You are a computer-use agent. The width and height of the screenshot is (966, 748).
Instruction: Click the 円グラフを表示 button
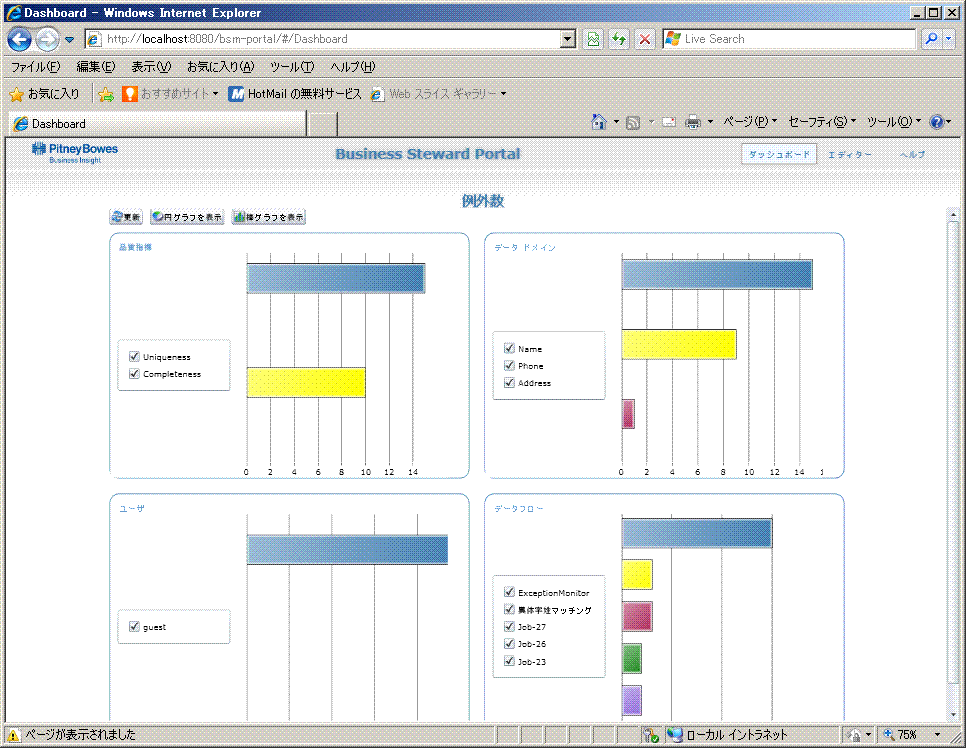tap(187, 217)
